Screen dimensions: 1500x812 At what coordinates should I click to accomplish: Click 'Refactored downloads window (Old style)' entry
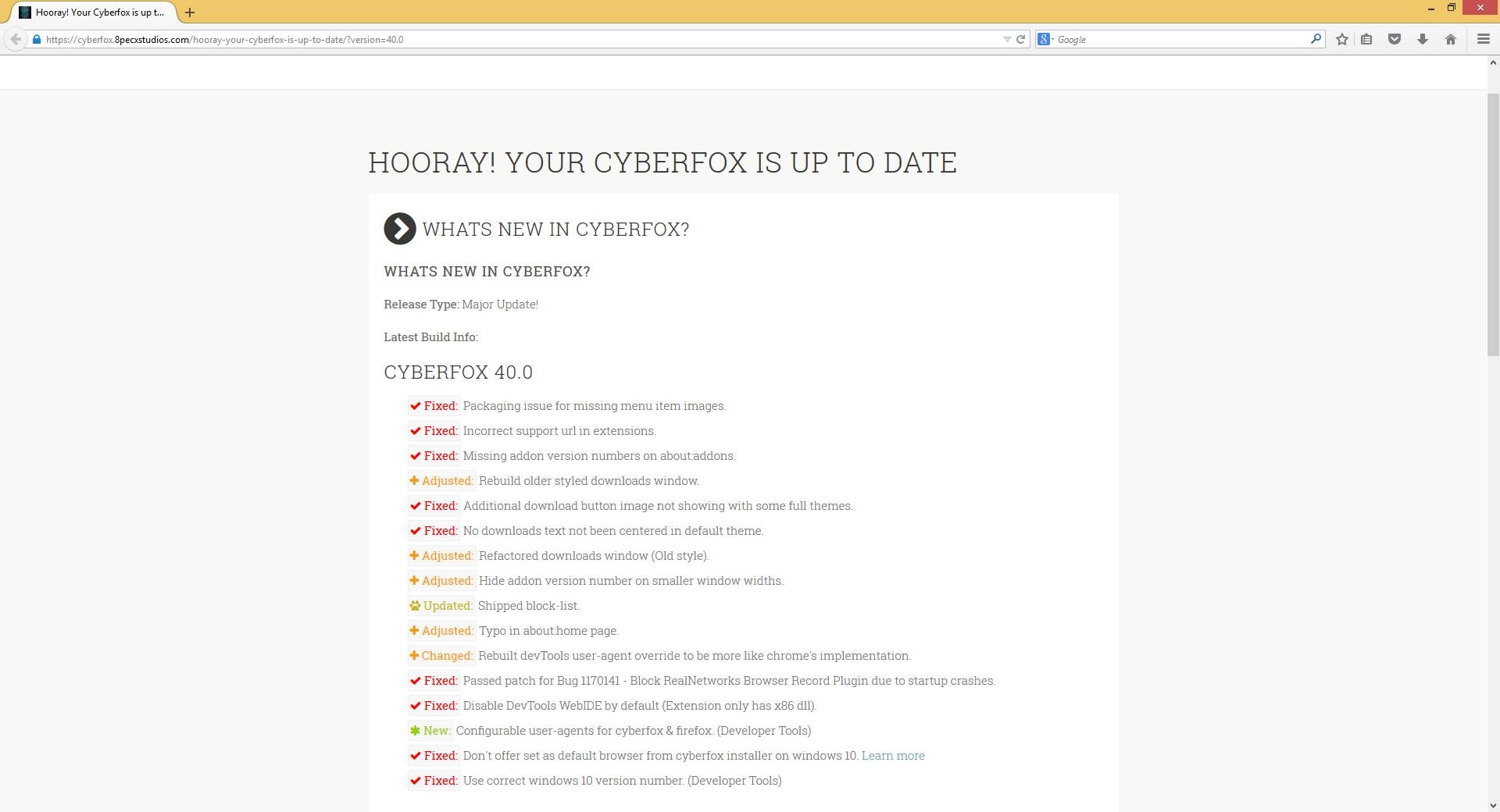(x=594, y=556)
